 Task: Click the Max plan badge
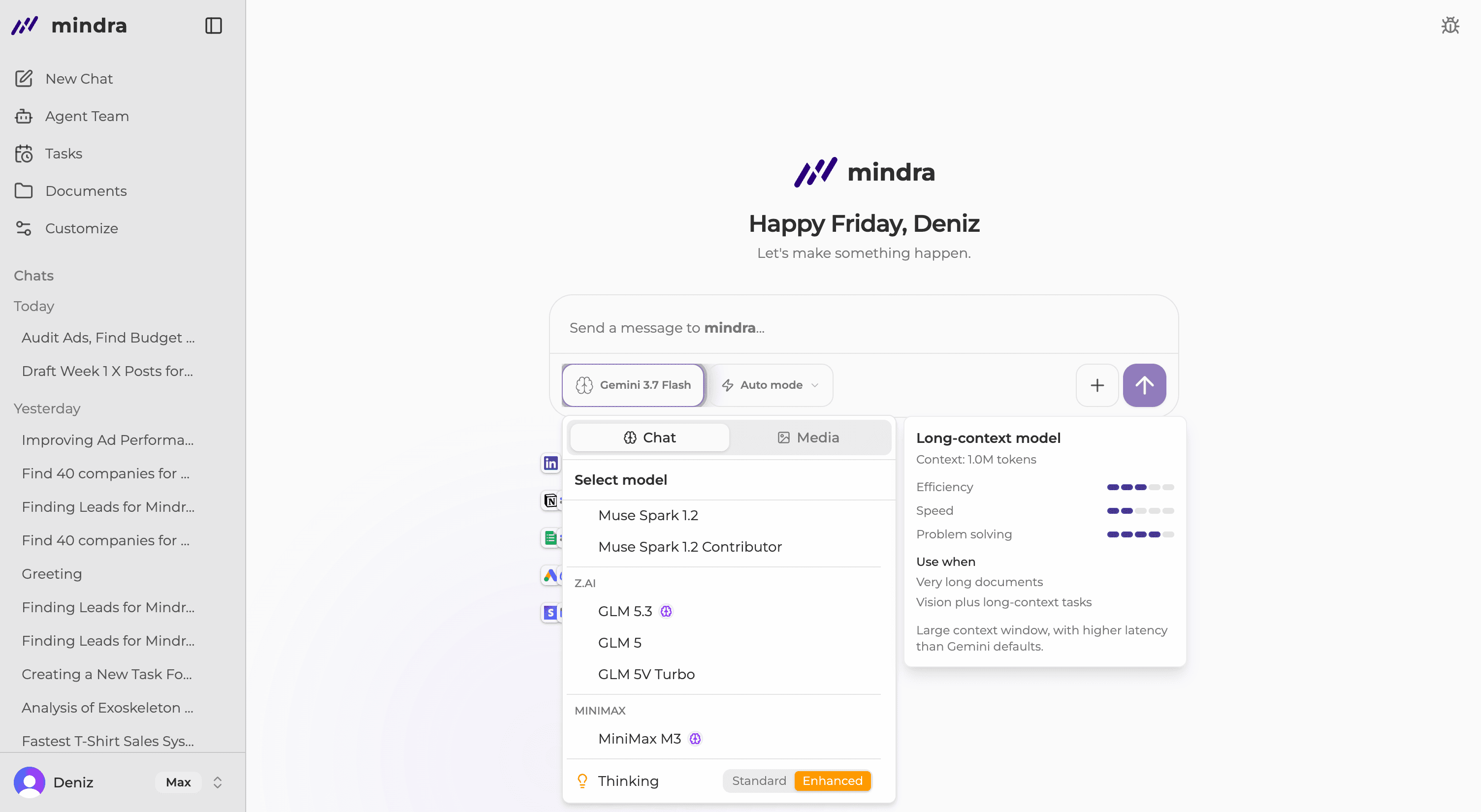pyautogui.click(x=178, y=782)
